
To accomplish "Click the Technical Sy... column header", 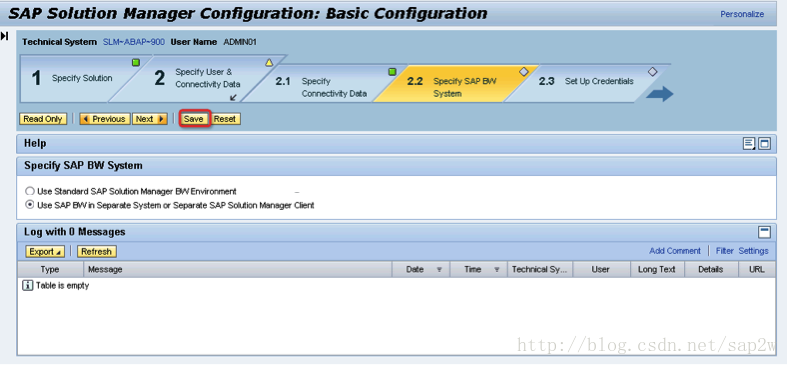I will (540, 269).
